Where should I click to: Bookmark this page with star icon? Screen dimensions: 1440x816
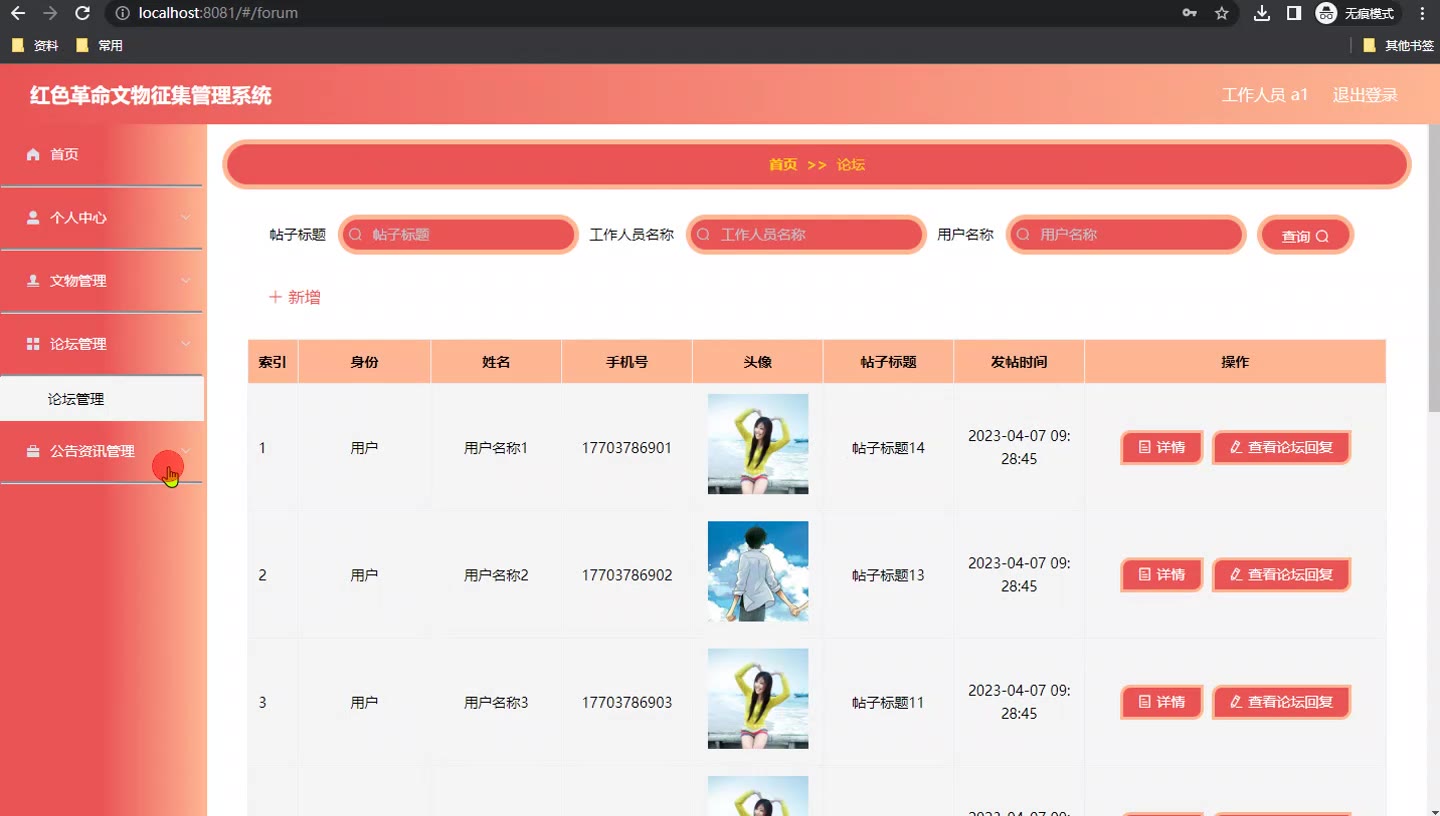pyautogui.click(x=1221, y=13)
